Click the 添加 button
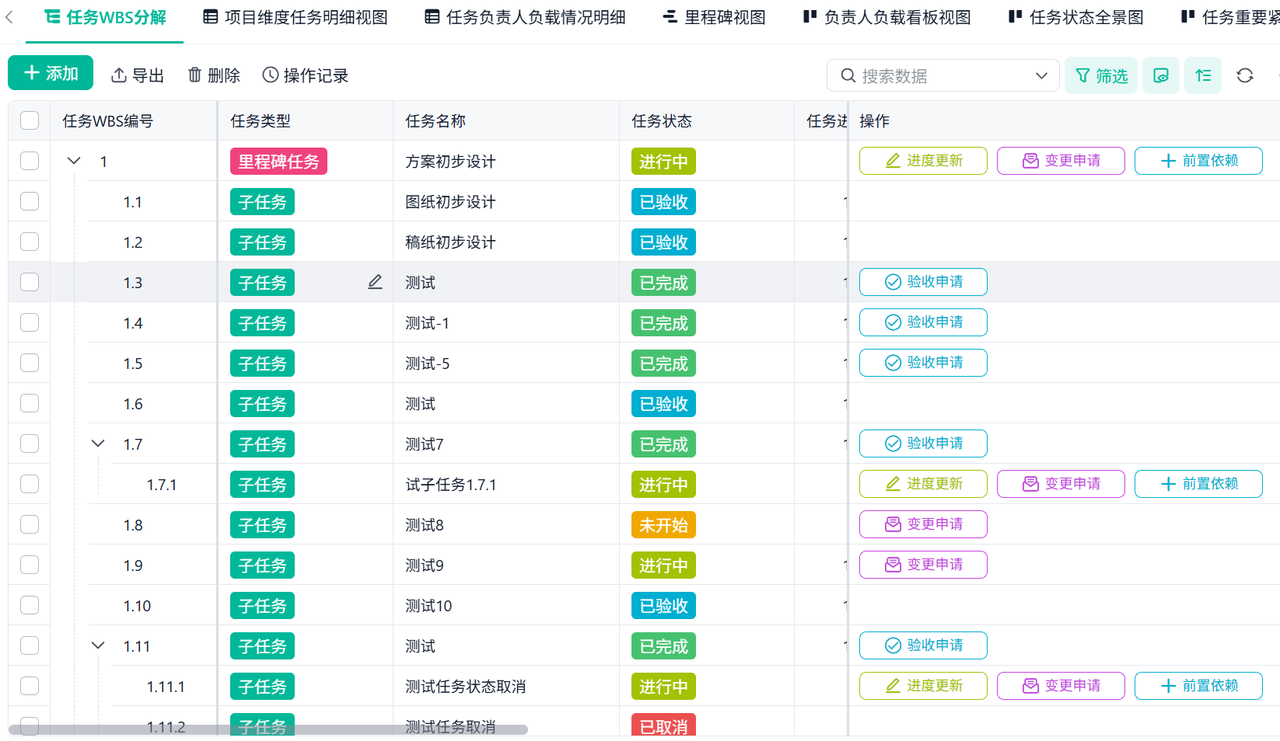The width and height of the screenshot is (1280, 741). coord(50,73)
